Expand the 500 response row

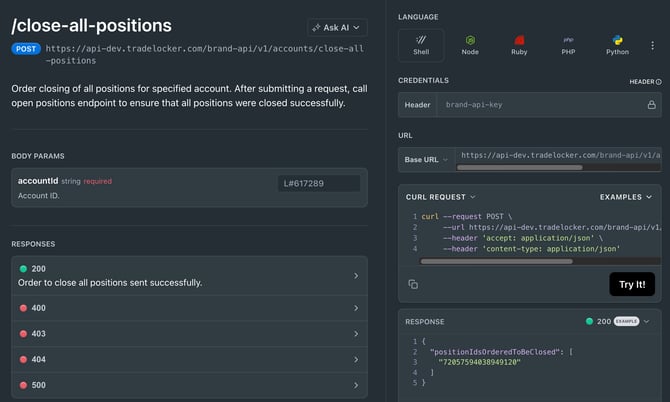189,385
